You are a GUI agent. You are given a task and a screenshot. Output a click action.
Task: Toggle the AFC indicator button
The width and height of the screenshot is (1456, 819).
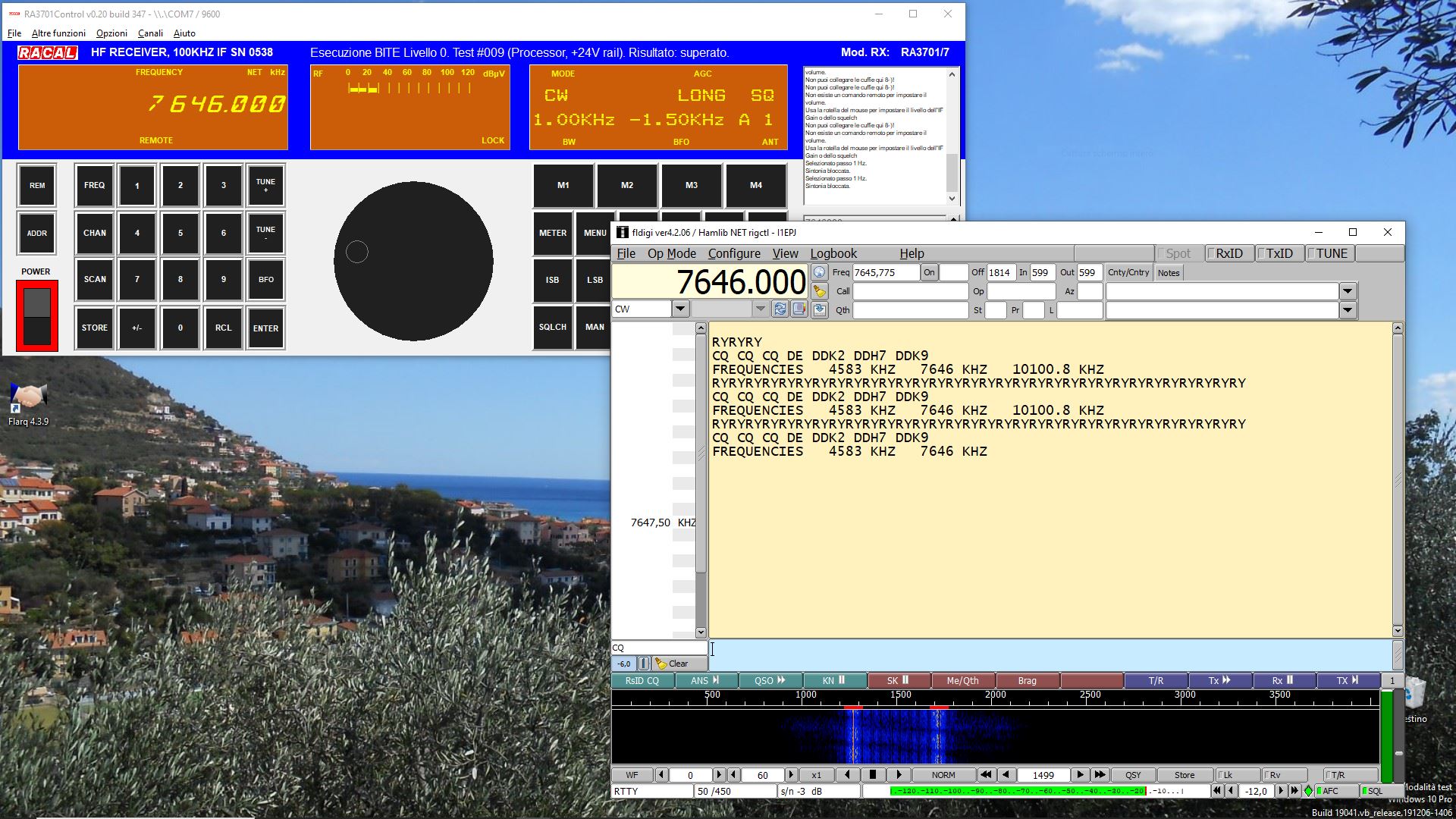tap(1335, 791)
